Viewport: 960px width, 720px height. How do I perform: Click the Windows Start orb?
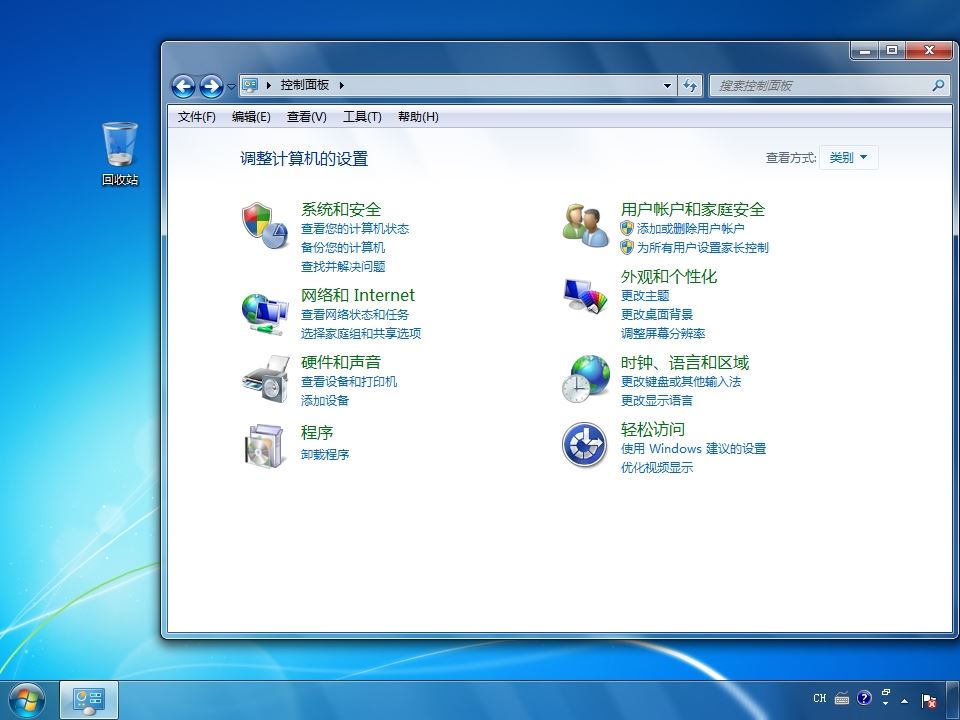click(x=26, y=701)
